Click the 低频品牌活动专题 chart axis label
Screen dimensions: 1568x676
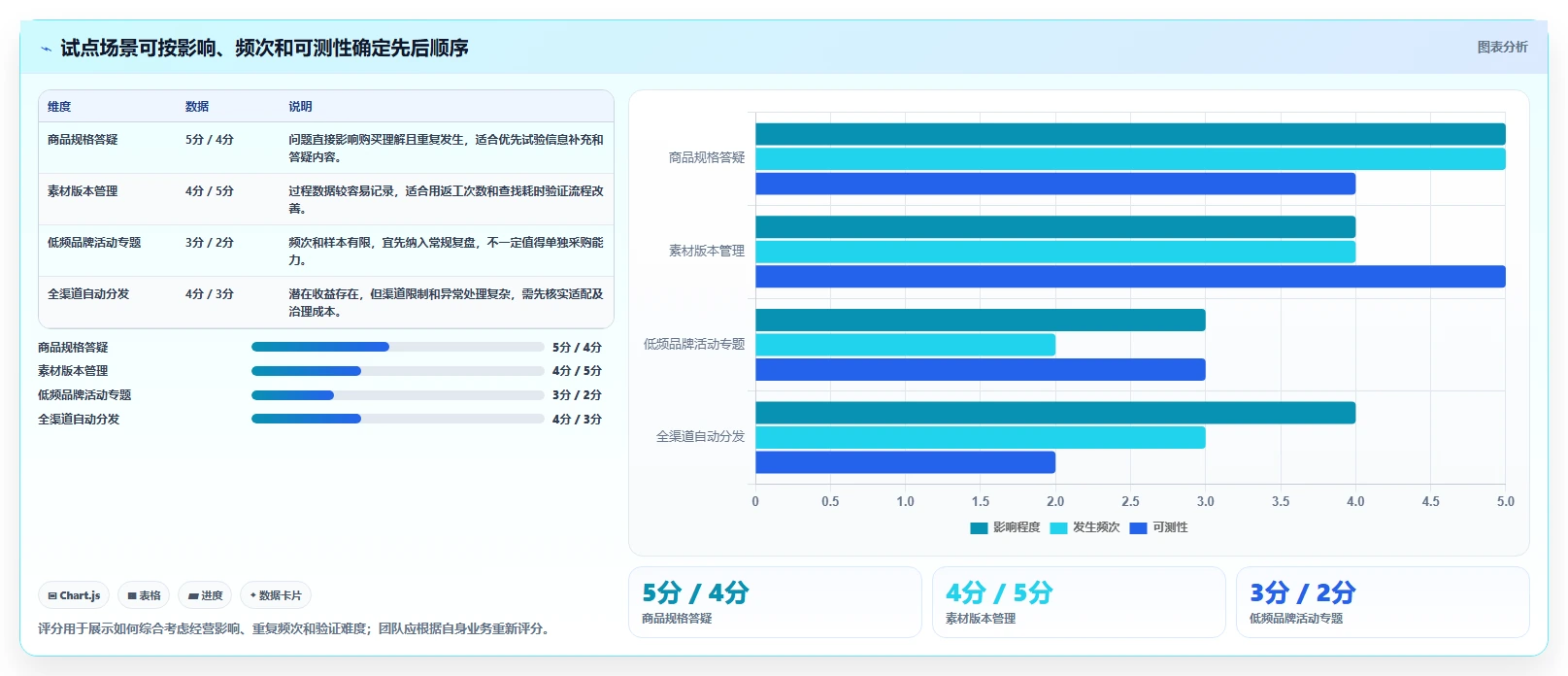(694, 344)
